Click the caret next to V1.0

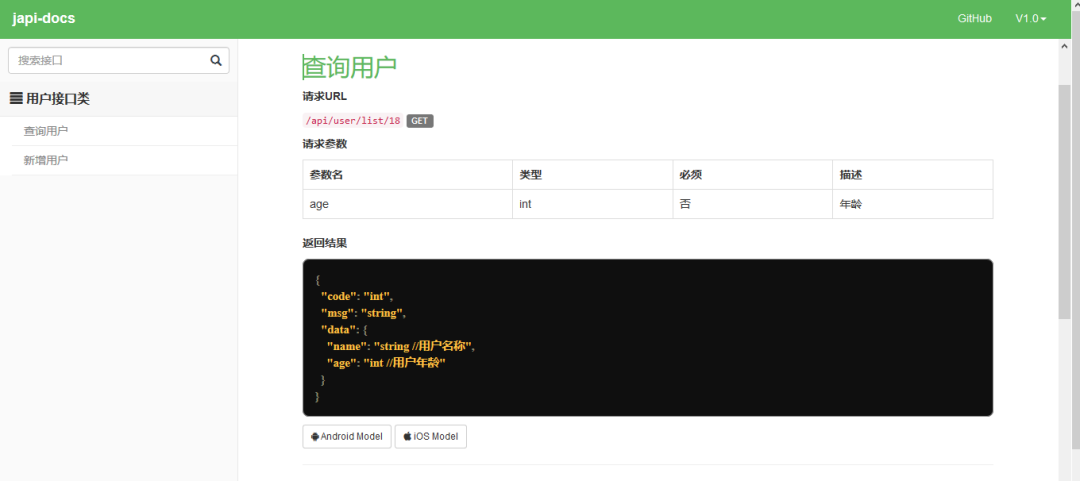[1043, 19]
